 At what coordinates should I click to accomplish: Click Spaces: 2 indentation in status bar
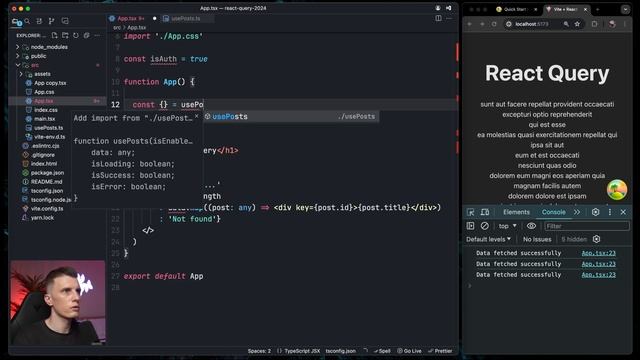click(x=259, y=351)
